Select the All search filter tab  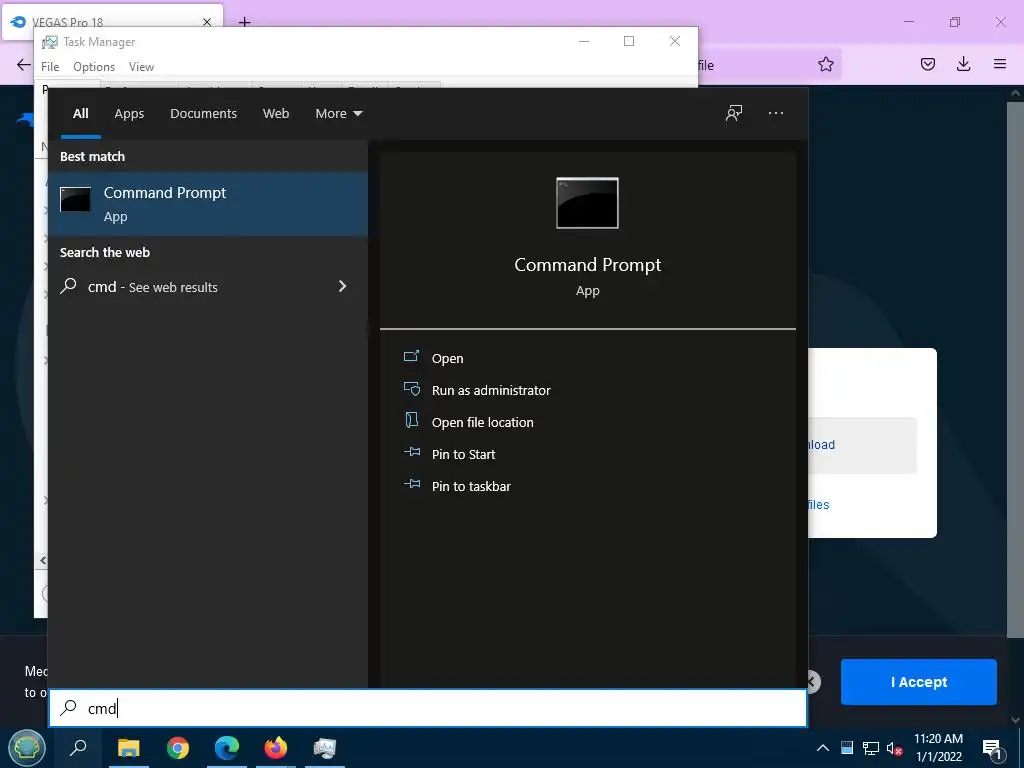[x=81, y=114]
